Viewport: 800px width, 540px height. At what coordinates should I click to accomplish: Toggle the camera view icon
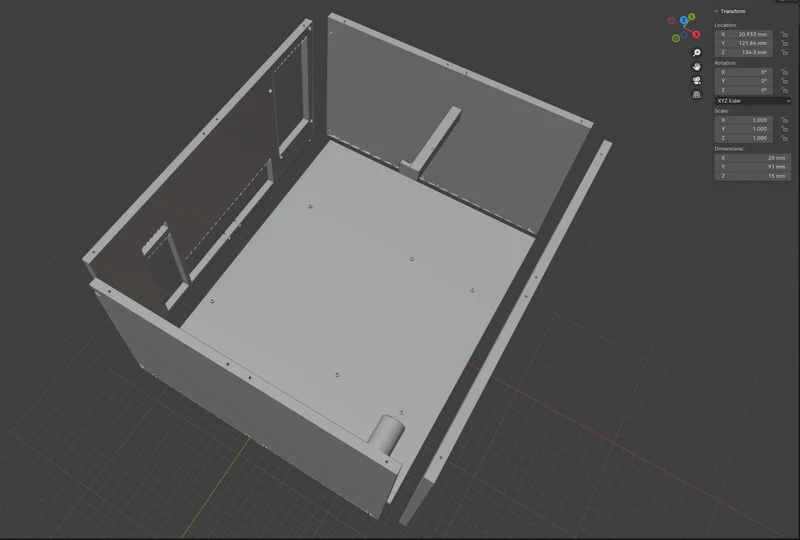(x=696, y=81)
